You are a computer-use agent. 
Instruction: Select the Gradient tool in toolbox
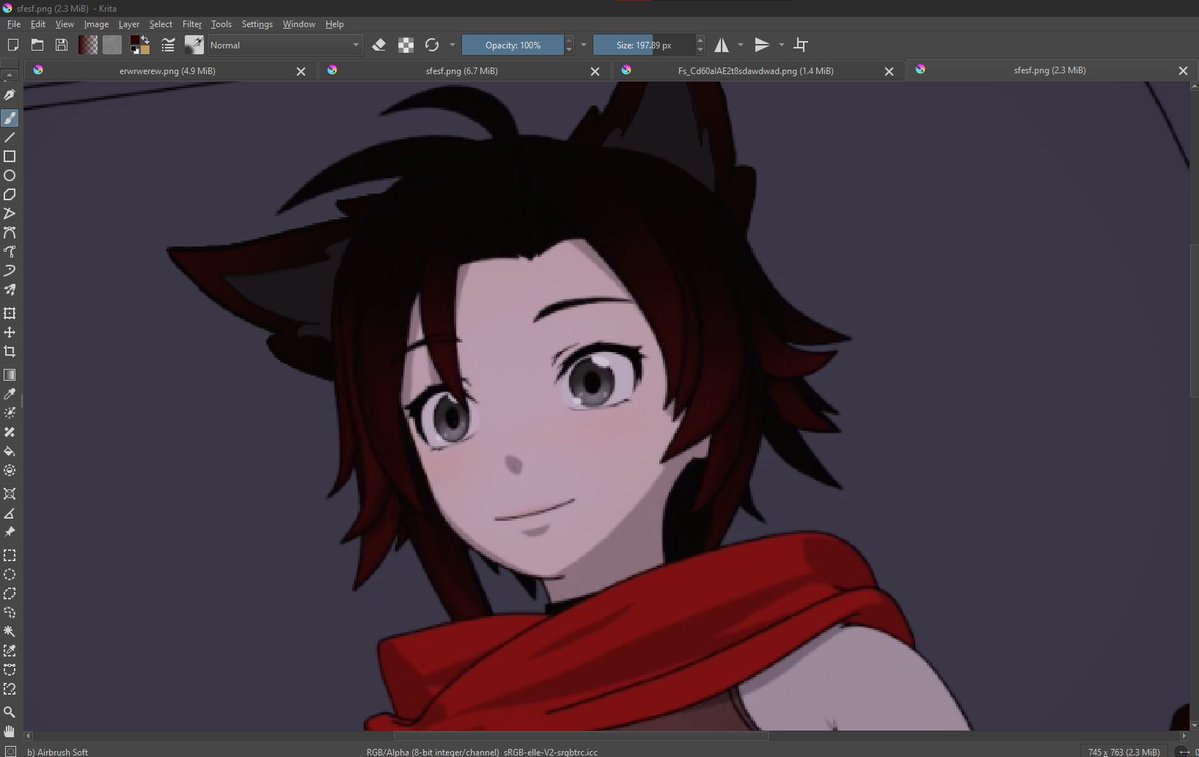click(x=9, y=375)
